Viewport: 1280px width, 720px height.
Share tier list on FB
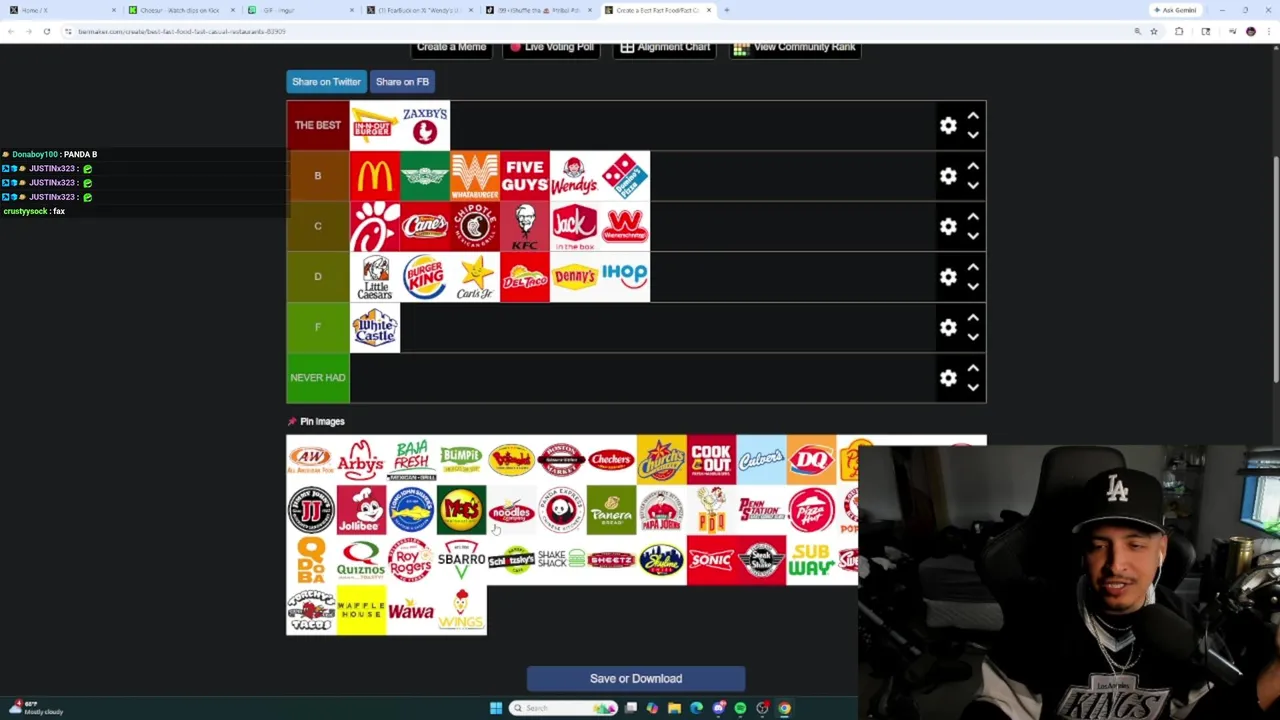(x=402, y=82)
